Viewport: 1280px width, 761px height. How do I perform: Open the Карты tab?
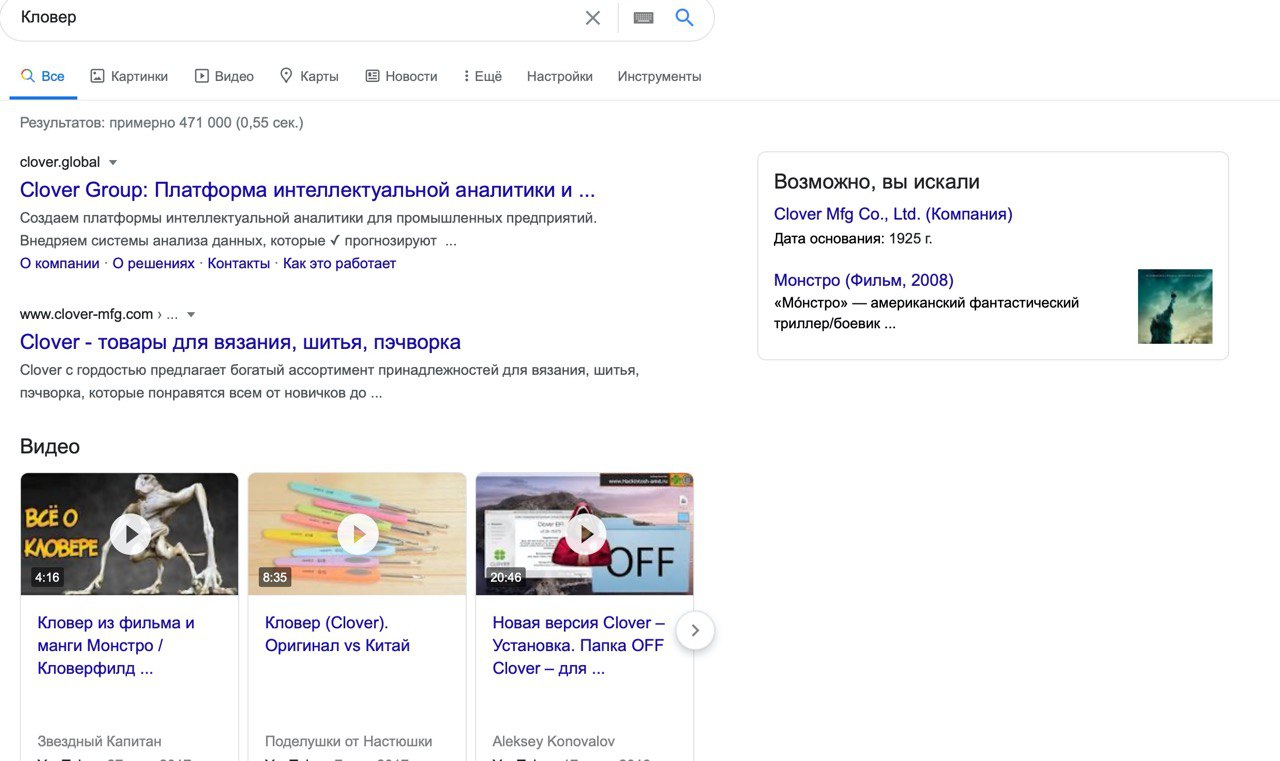pos(309,76)
